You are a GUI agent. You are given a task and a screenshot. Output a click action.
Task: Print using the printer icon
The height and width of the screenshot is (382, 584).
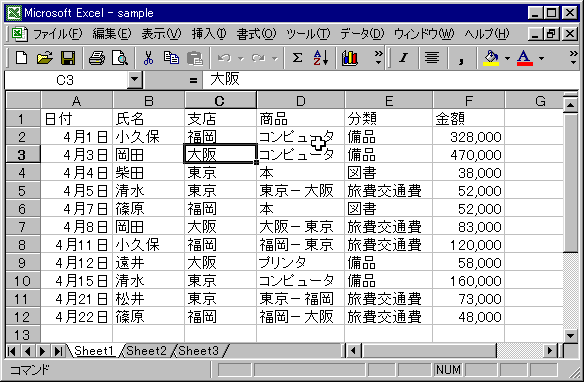pyautogui.click(x=97, y=58)
